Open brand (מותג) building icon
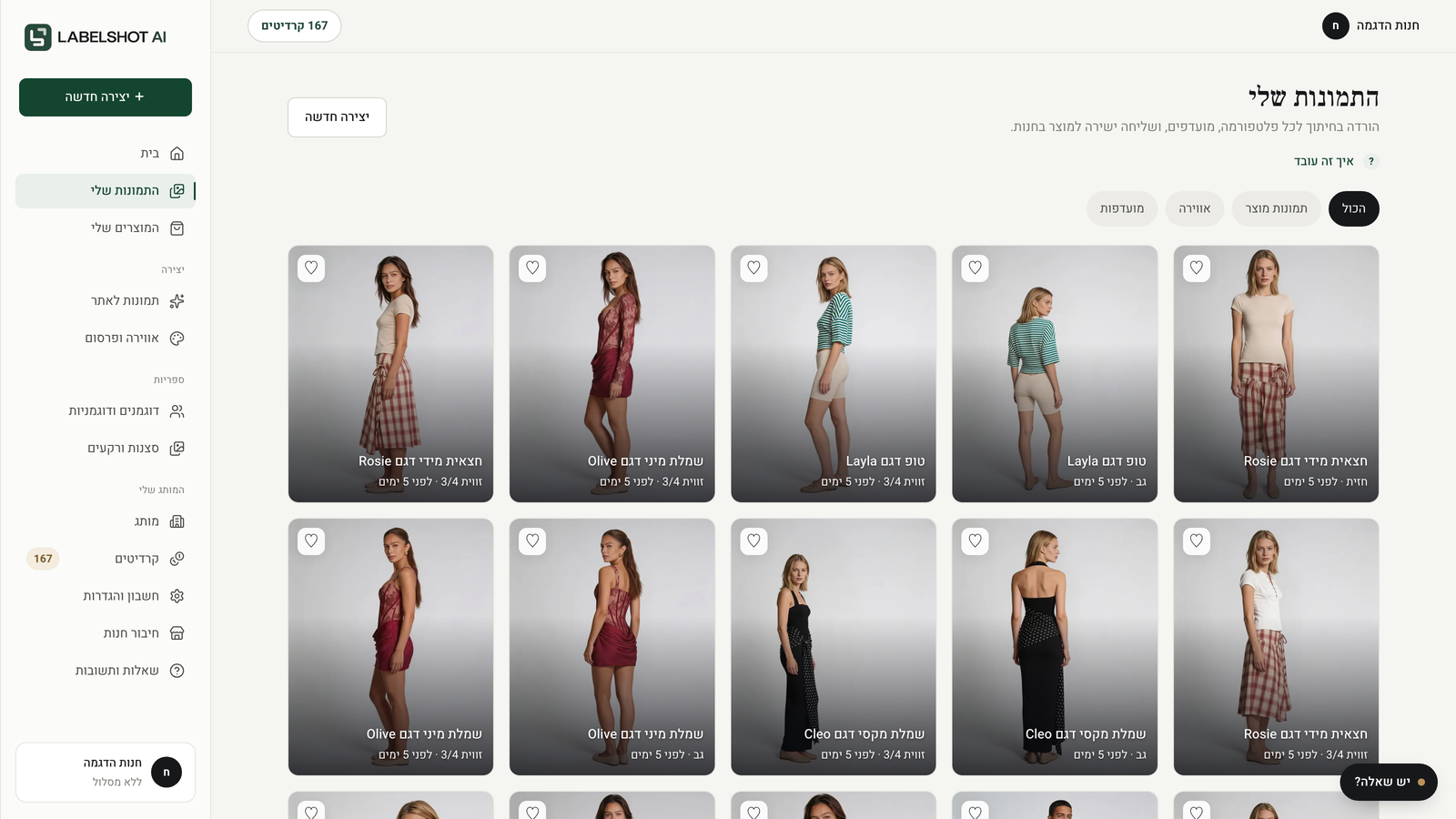The image size is (1456, 819). (x=177, y=521)
